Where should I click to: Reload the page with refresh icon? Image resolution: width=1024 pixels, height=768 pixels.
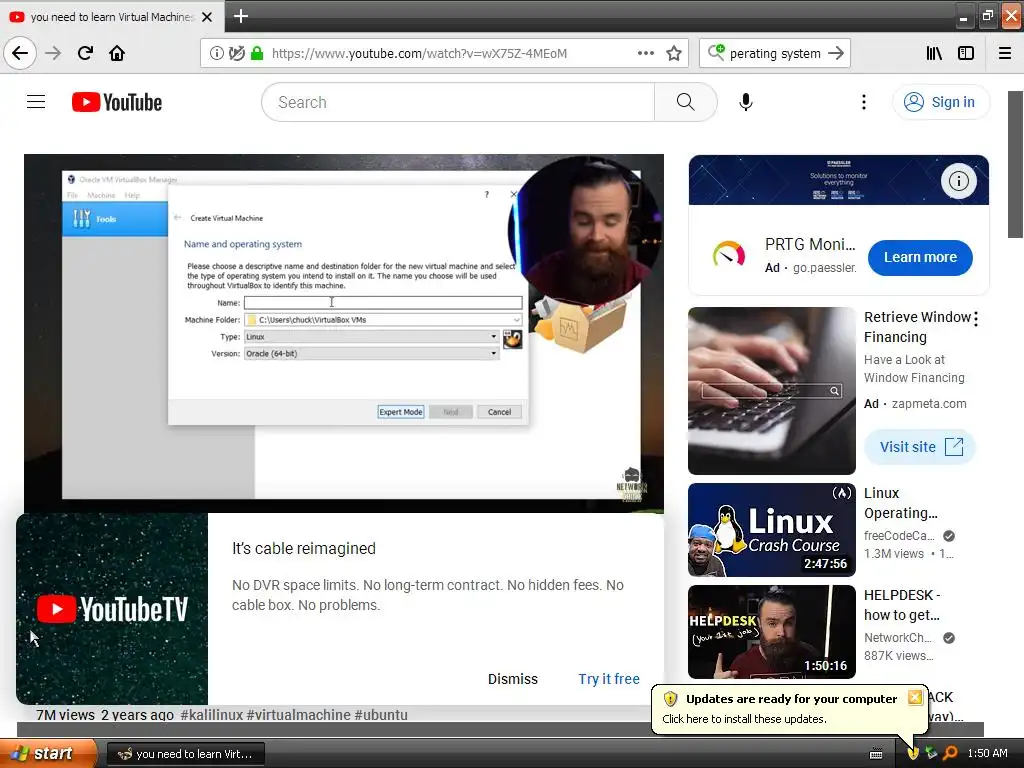click(x=85, y=53)
